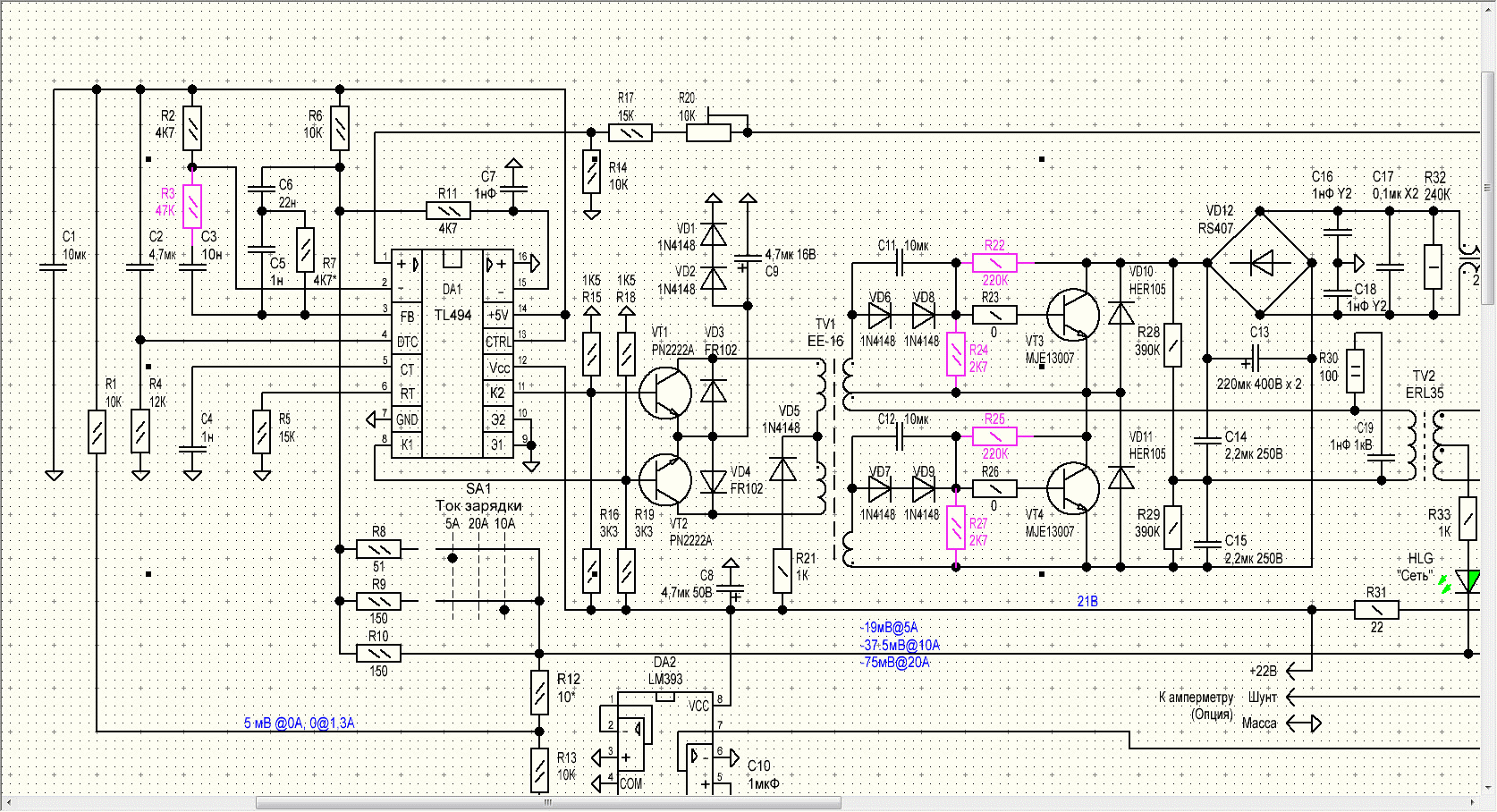Image resolution: width=1497 pixels, height=812 pixels.
Task: Select the magenta R22 220K resistor
Action: 994,263
